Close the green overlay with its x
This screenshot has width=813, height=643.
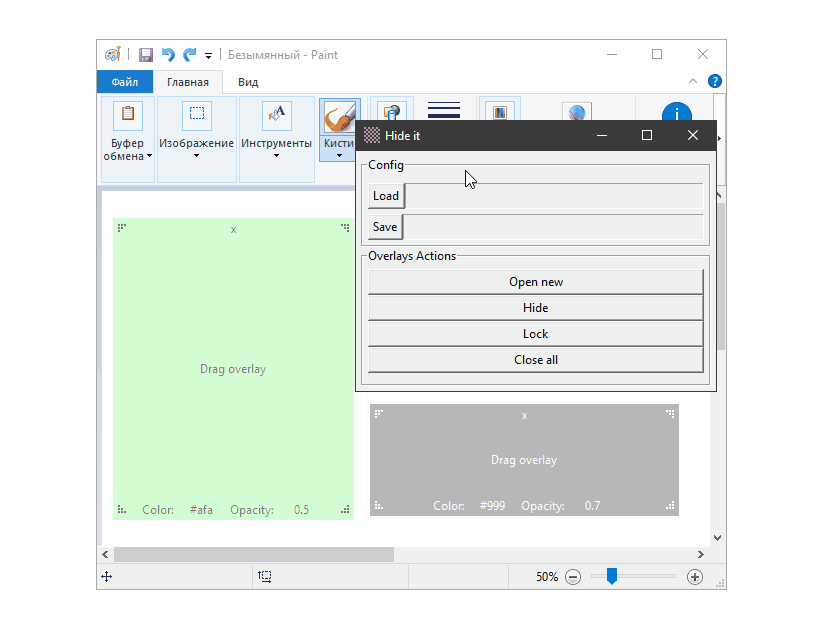[x=233, y=230]
